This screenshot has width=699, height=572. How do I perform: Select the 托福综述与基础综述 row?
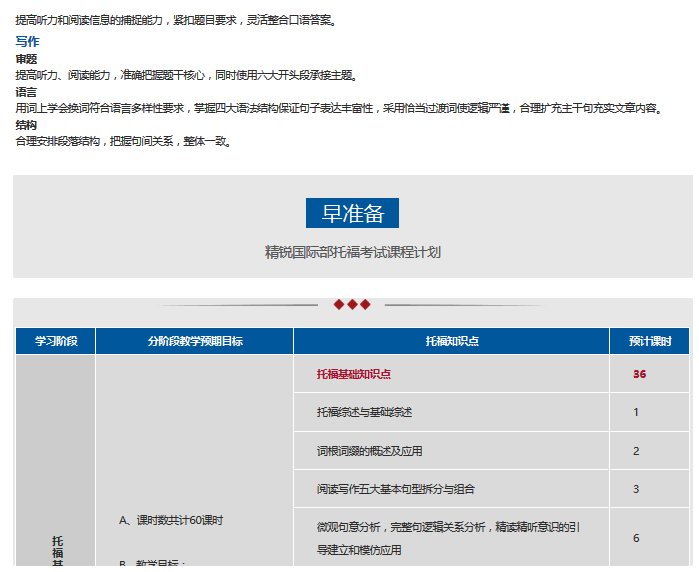pos(452,412)
